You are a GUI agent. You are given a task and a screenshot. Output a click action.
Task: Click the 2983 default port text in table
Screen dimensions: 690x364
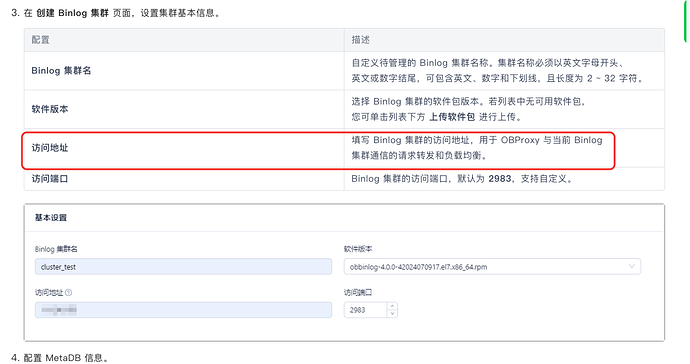click(500, 179)
